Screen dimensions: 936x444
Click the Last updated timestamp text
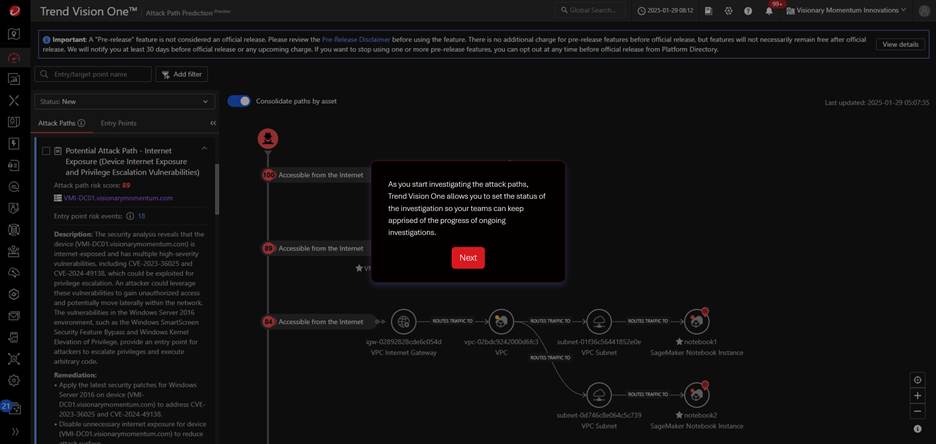pyautogui.click(x=877, y=103)
